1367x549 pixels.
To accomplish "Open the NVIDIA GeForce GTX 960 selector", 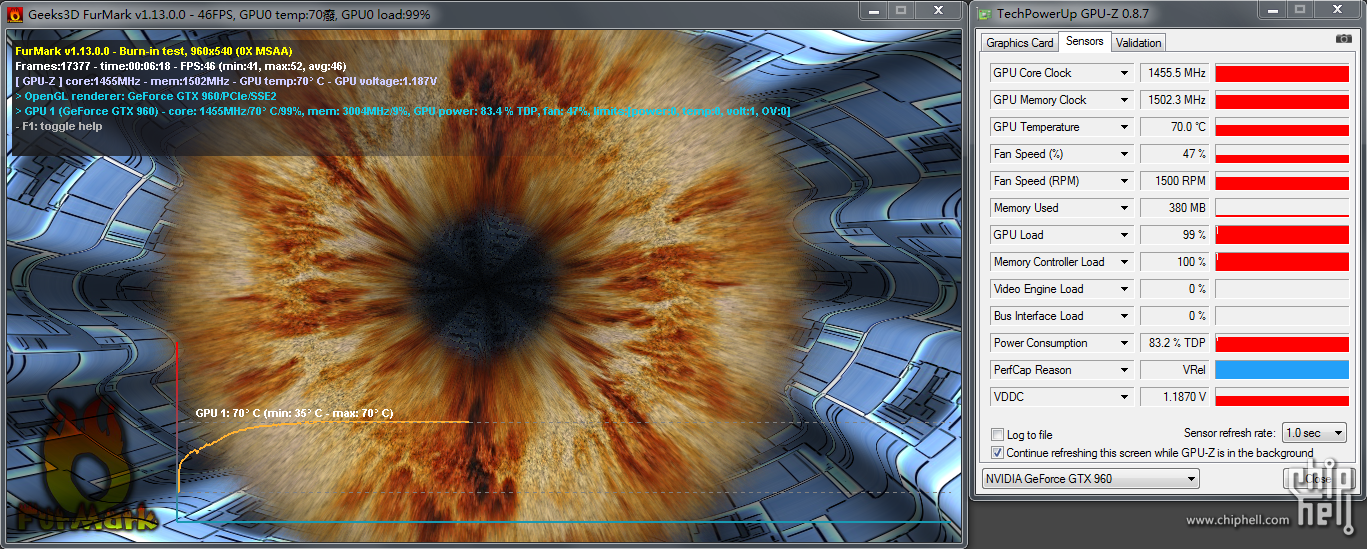I will point(1090,479).
